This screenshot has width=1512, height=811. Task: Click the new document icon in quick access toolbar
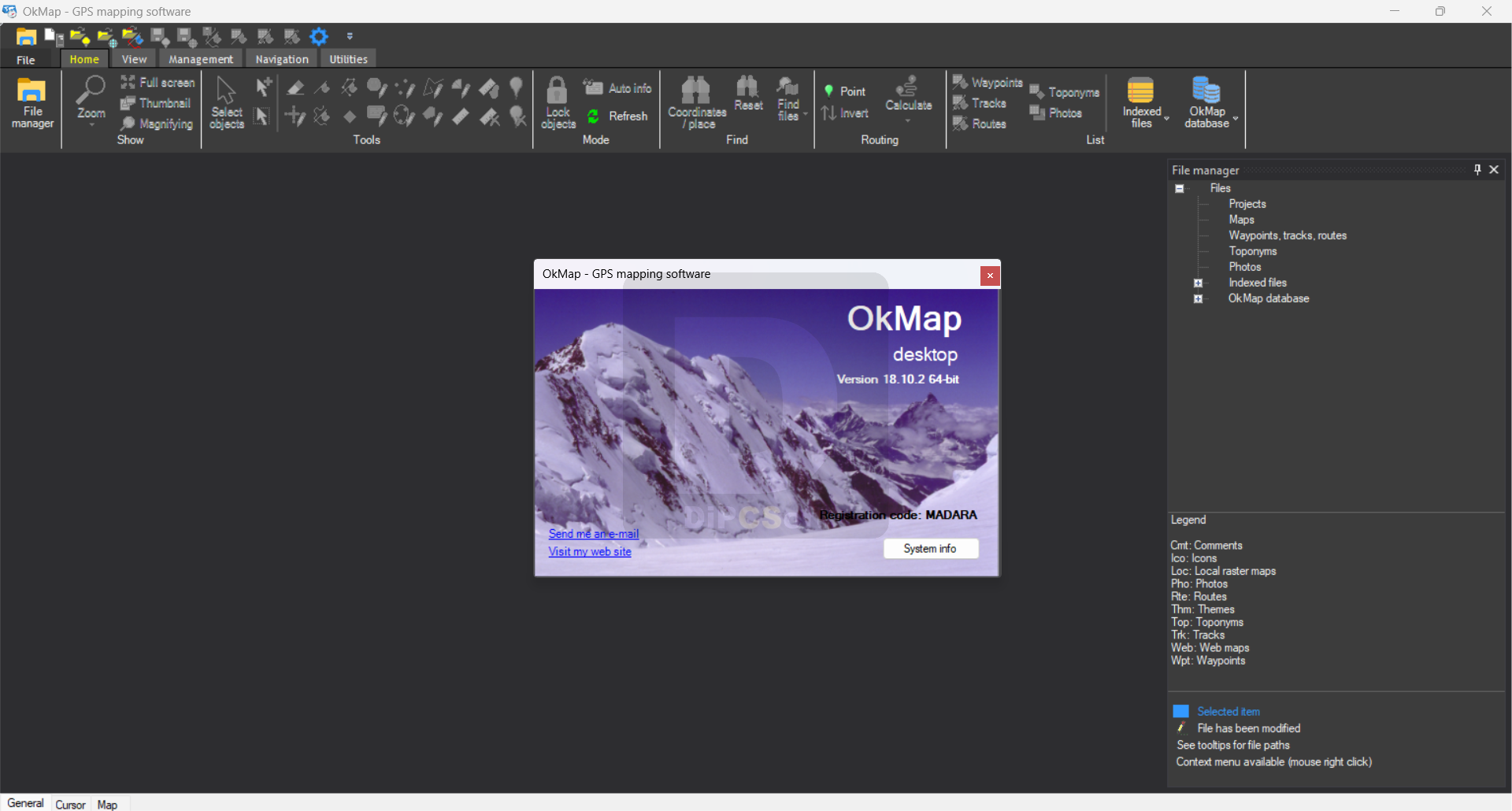[x=54, y=36]
